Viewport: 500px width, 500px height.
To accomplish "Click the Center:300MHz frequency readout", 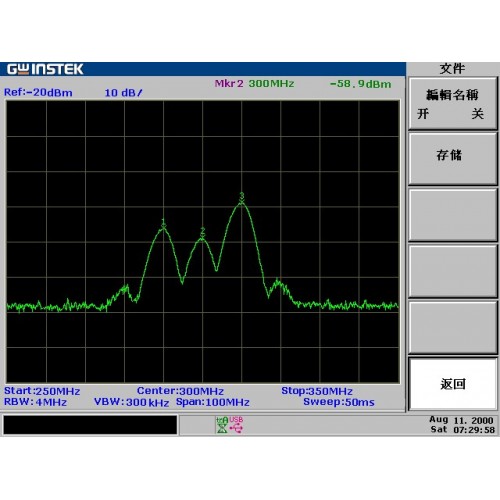I will tap(180, 391).
